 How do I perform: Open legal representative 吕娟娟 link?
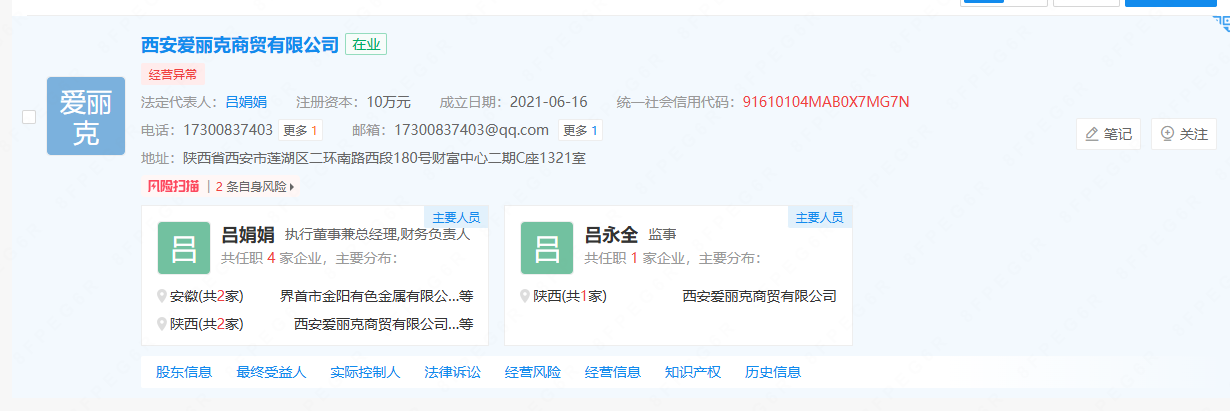point(246,102)
